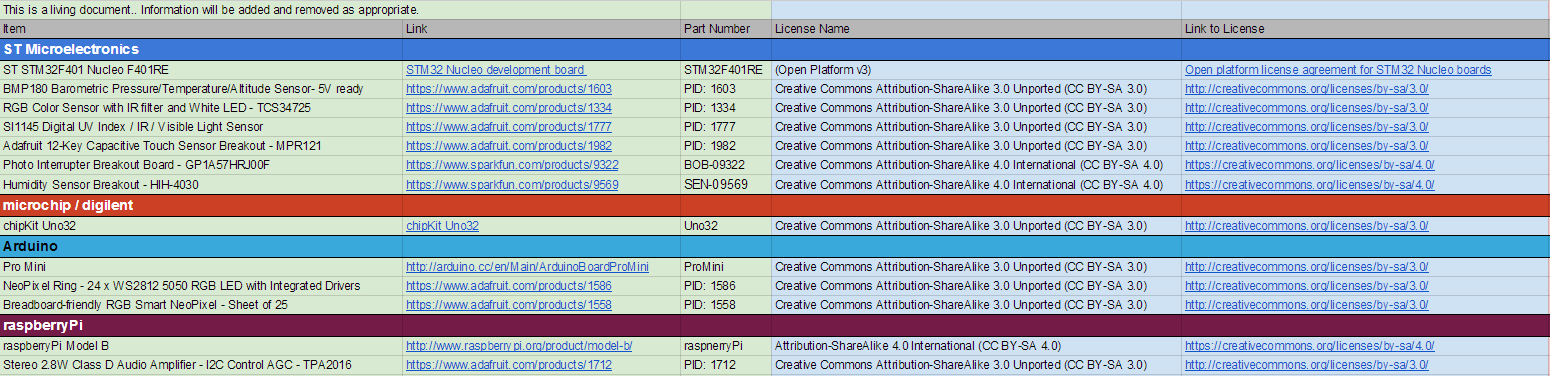Visit the adafruit.com/products/1586 link
Image resolution: width=1550 pixels, height=376 pixels.
click(509, 286)
